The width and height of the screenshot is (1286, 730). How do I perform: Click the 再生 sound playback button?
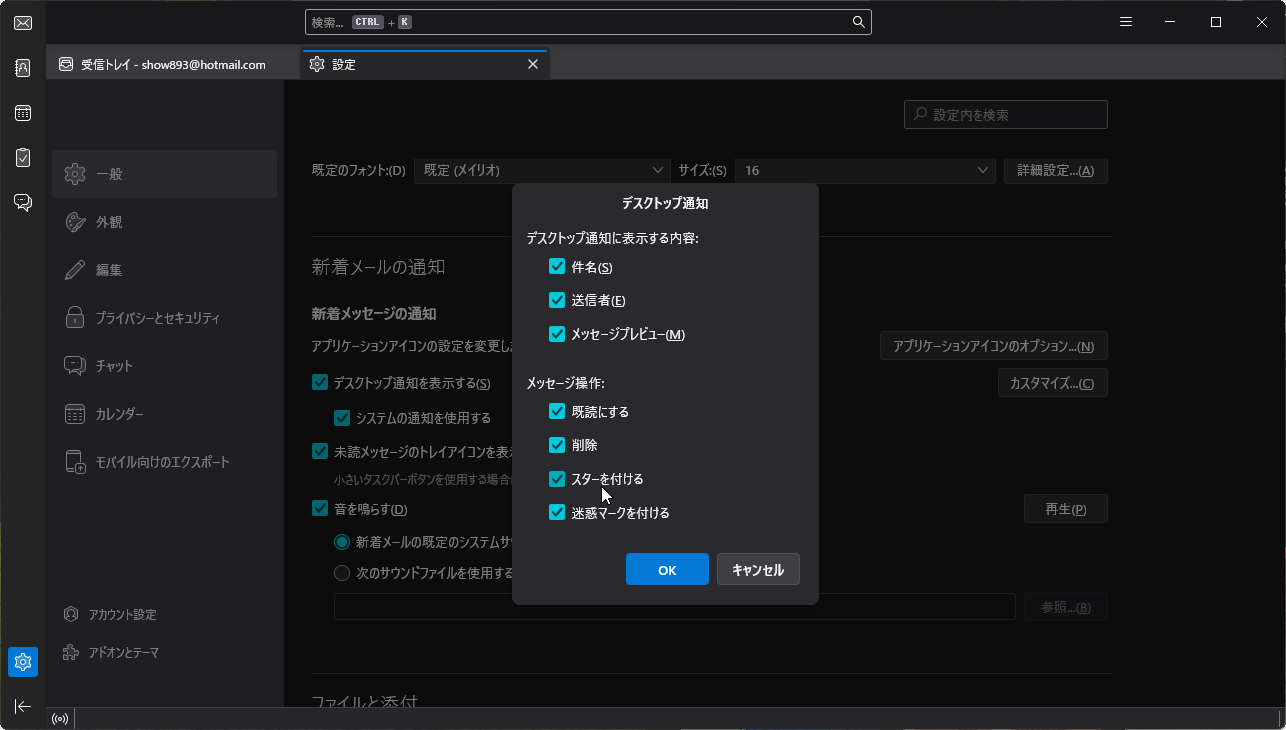click(x=1065, y=508)
